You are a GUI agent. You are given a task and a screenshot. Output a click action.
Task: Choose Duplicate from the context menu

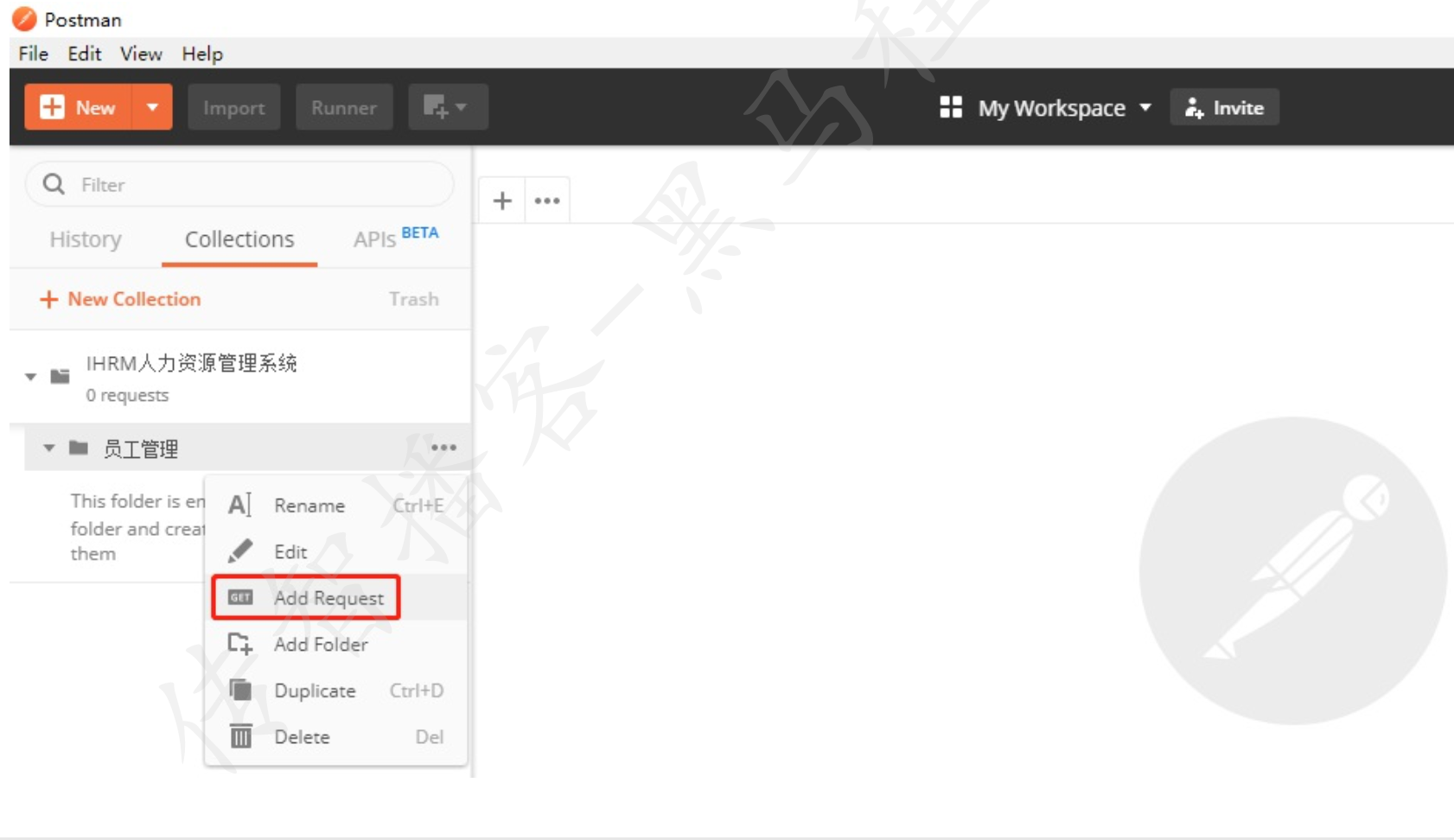coord(335,690)
